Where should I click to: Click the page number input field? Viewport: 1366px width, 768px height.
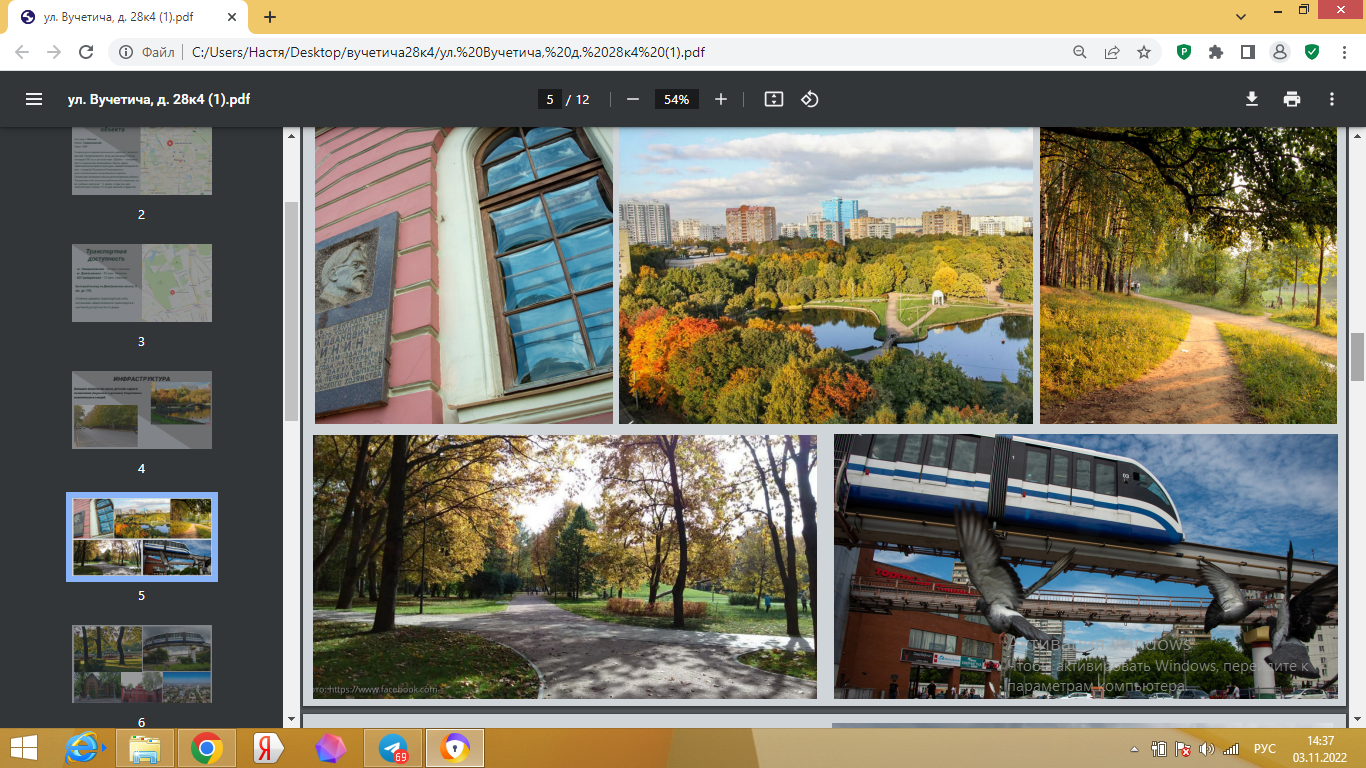(x=549, y=99)
